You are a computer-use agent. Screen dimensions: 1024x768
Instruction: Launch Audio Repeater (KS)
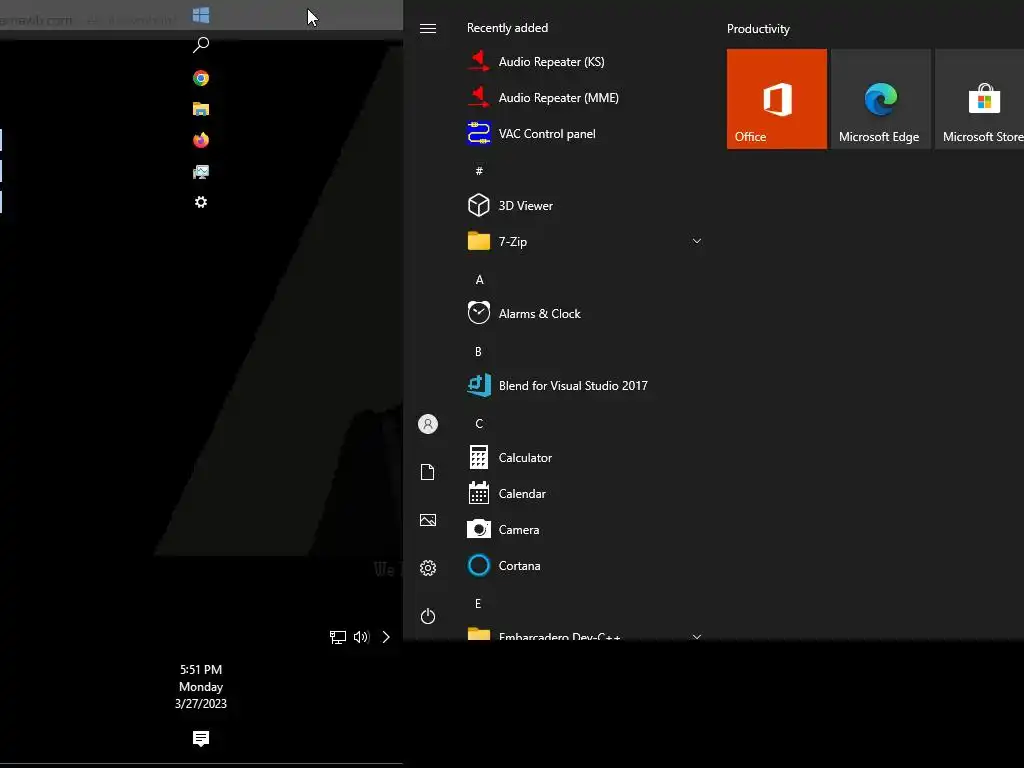tap(584, 61)
